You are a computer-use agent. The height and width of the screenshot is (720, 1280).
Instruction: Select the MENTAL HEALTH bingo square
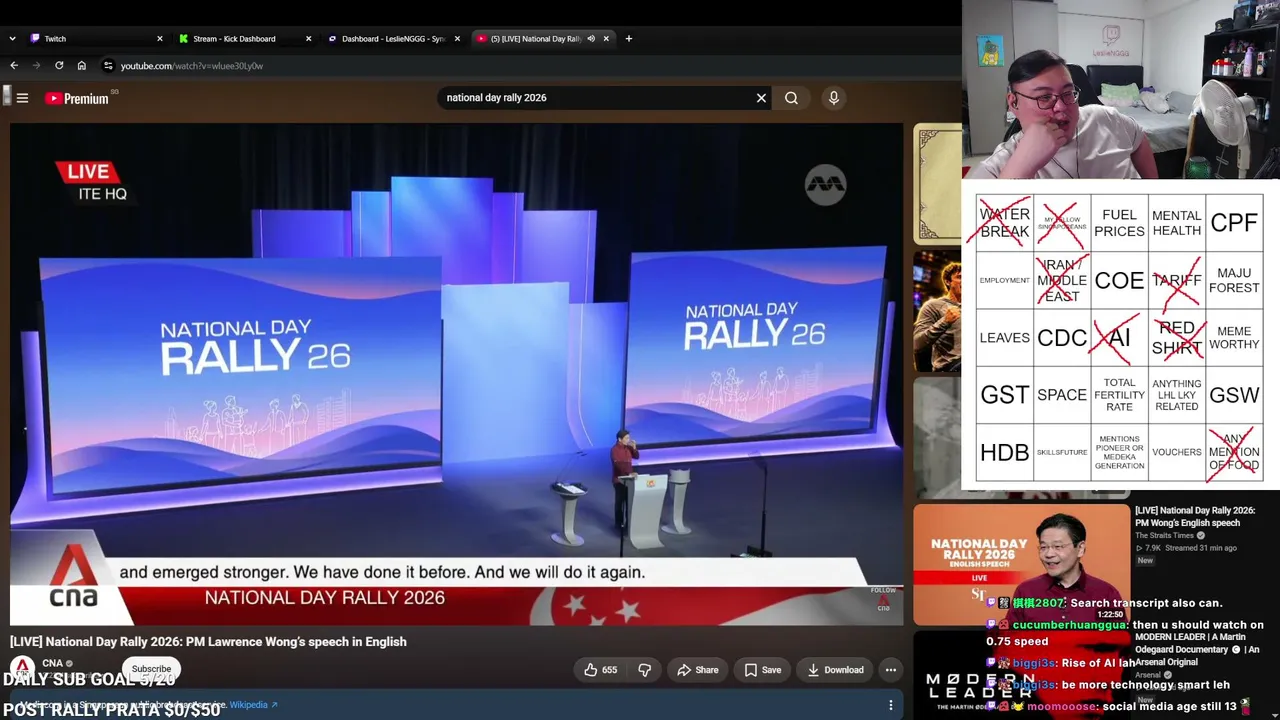(x=1177, y=223)
